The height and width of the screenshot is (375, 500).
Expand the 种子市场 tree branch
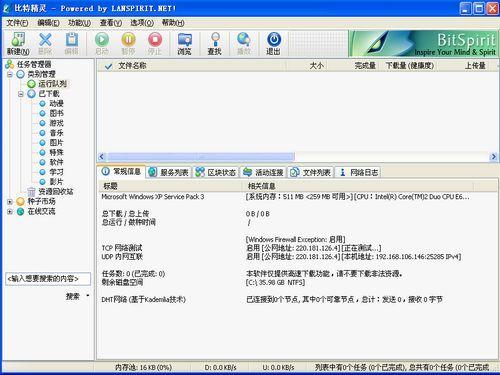point(10,202)
